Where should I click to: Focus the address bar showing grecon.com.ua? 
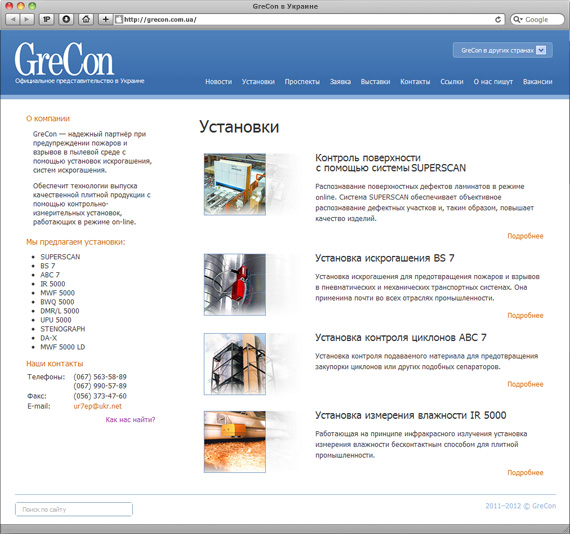[309, 20]
